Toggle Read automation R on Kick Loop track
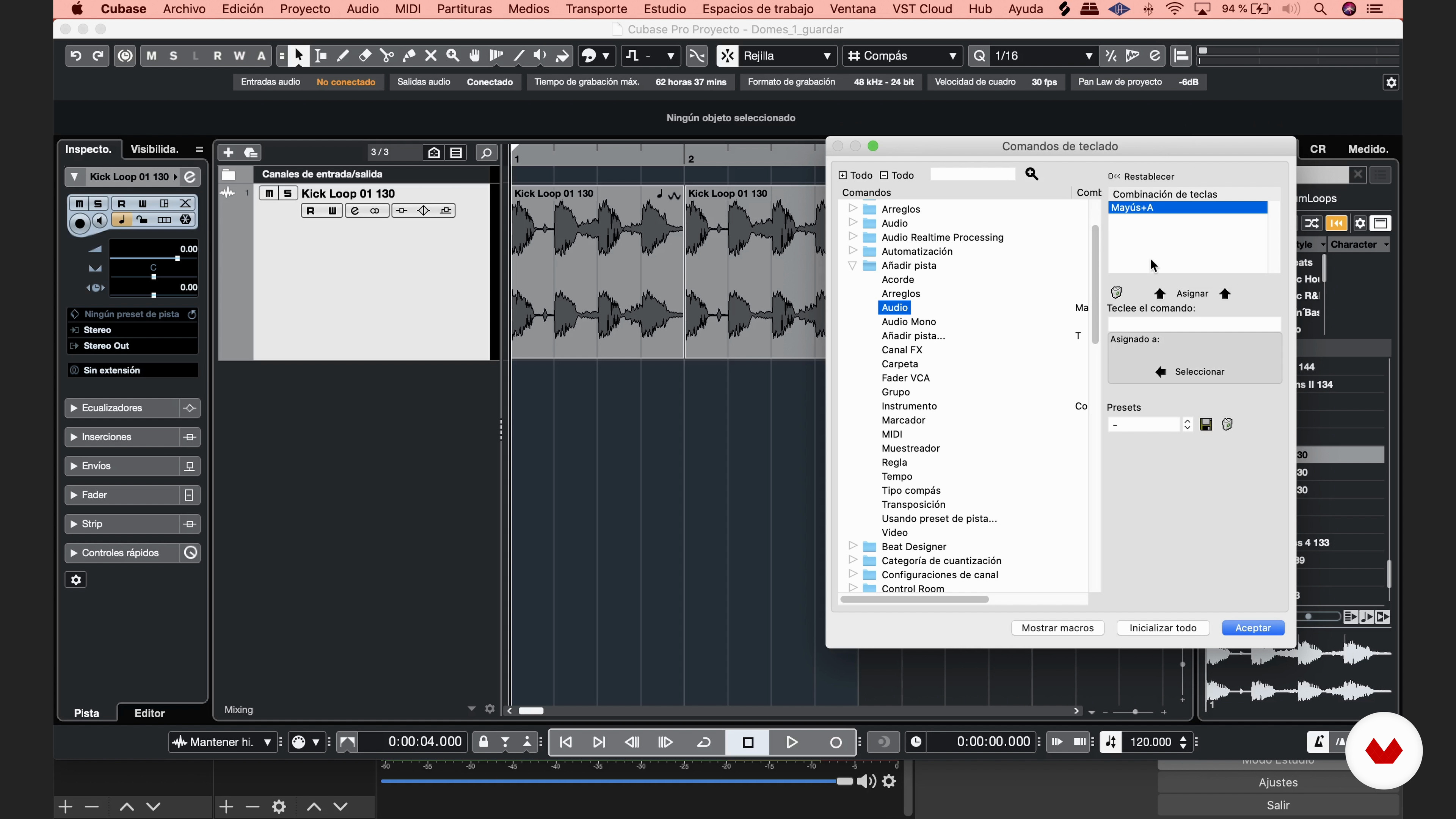The height and width of the screenshot is (819, 1456). click(x=310, y=210)
